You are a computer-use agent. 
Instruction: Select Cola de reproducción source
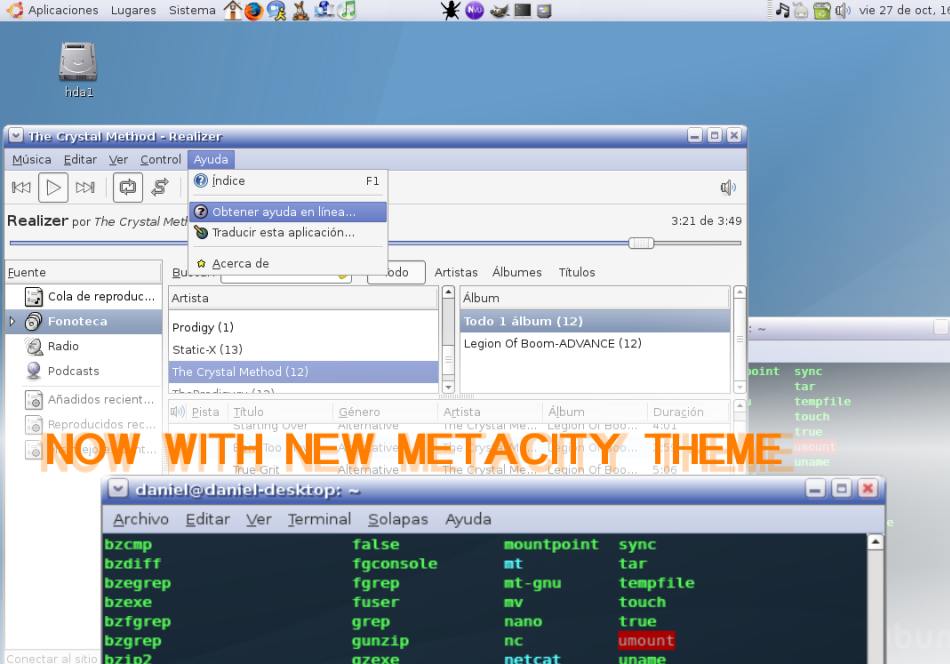84,297
